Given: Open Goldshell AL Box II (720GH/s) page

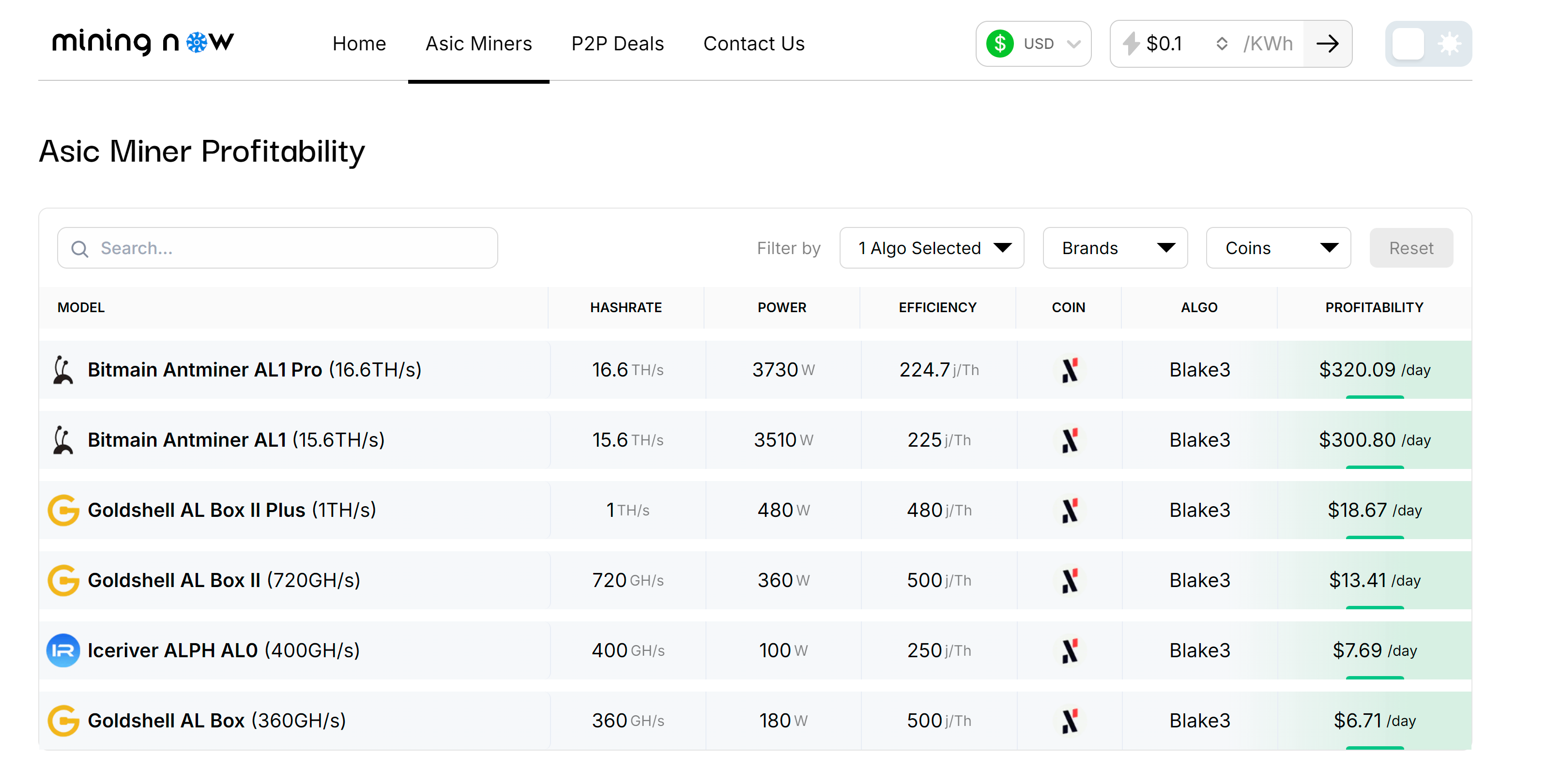Looking at the screenshot, I should click(x=224, y=580).
